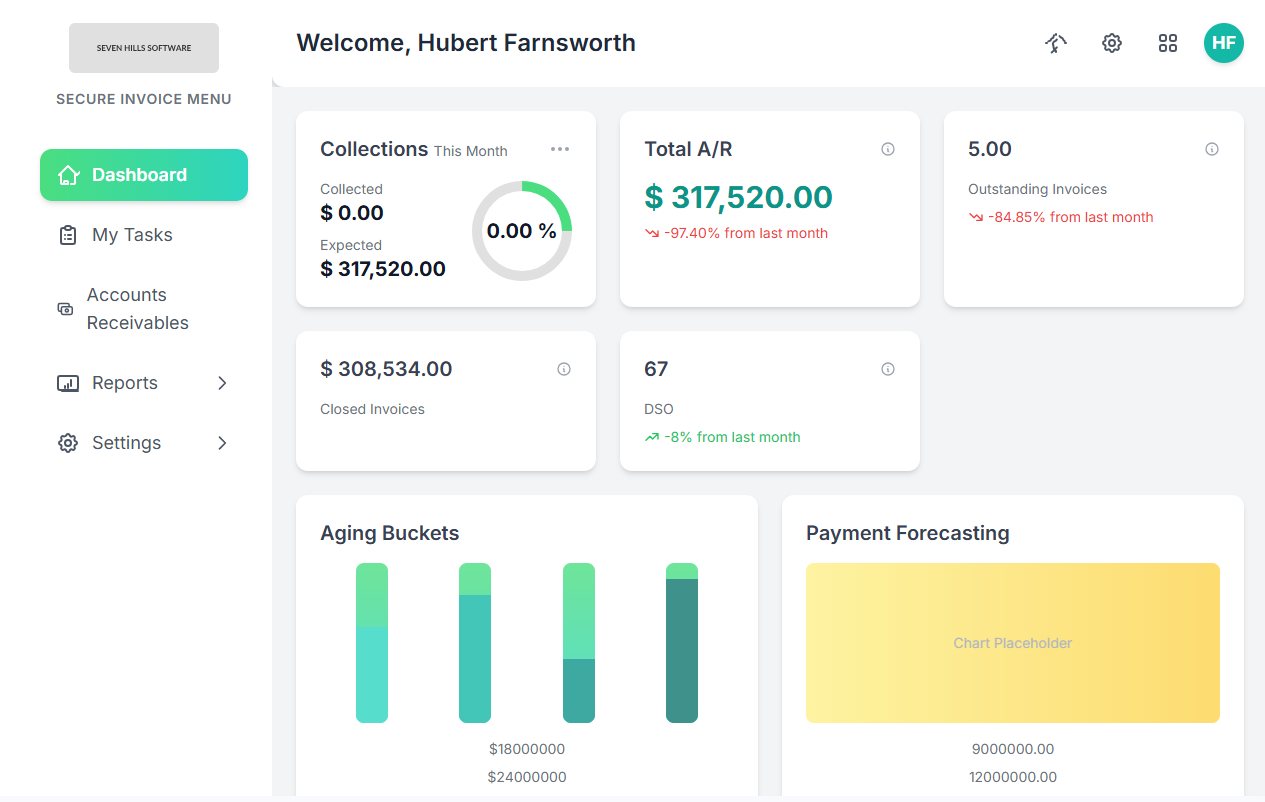The height and width of the screenshot is (802, 1265).
Task: Open the HF user avatar menu
Action: [1224, 43]
